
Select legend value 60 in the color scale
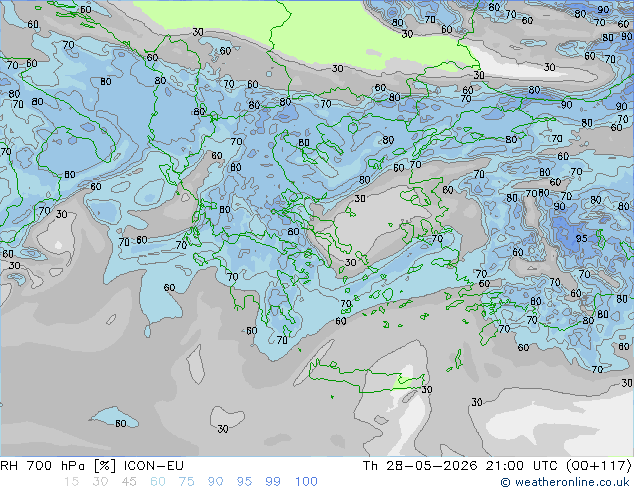point(158,482)
